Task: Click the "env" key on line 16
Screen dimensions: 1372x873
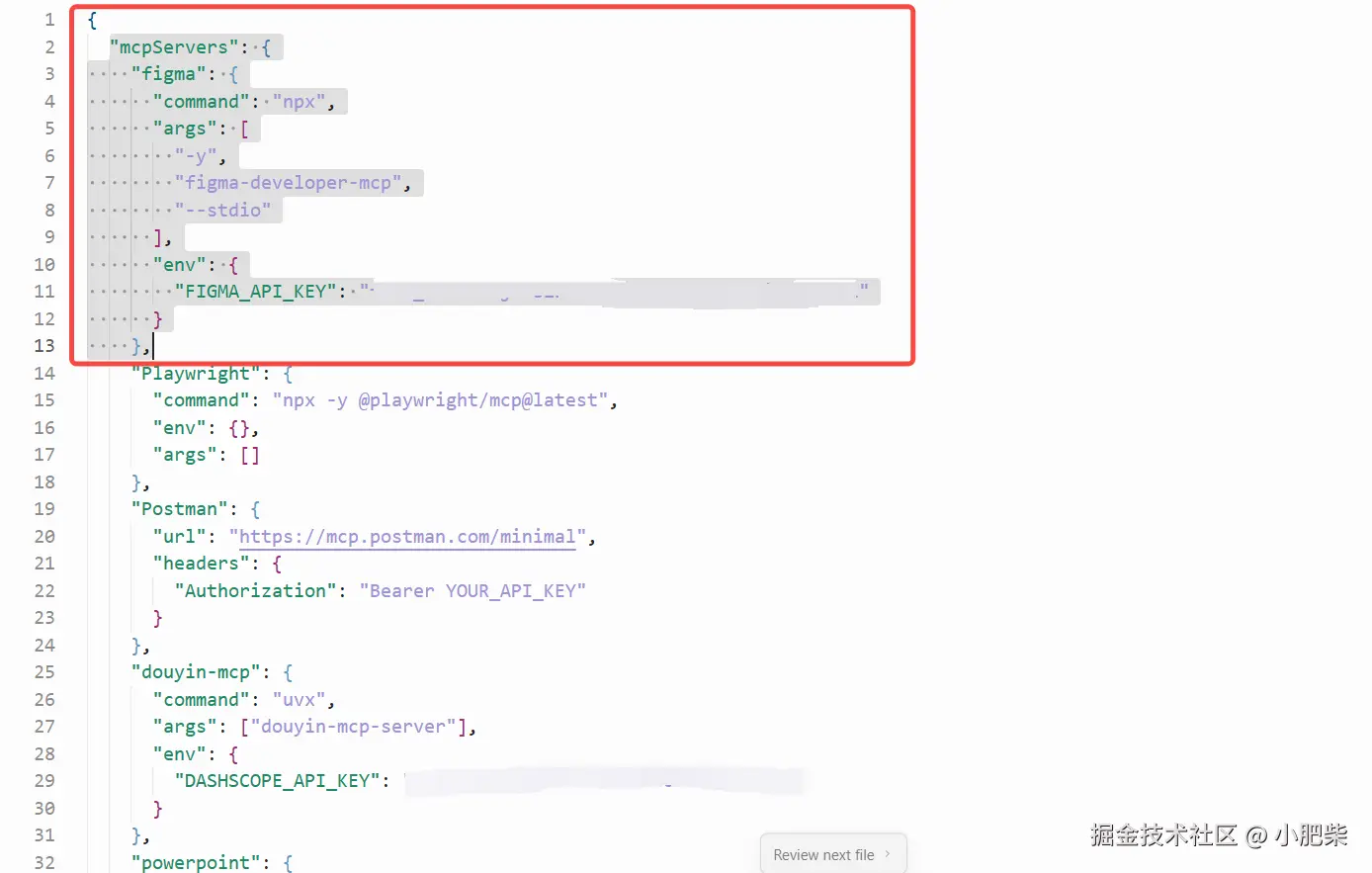Action: pyautogui.click(x=179, y=428)
